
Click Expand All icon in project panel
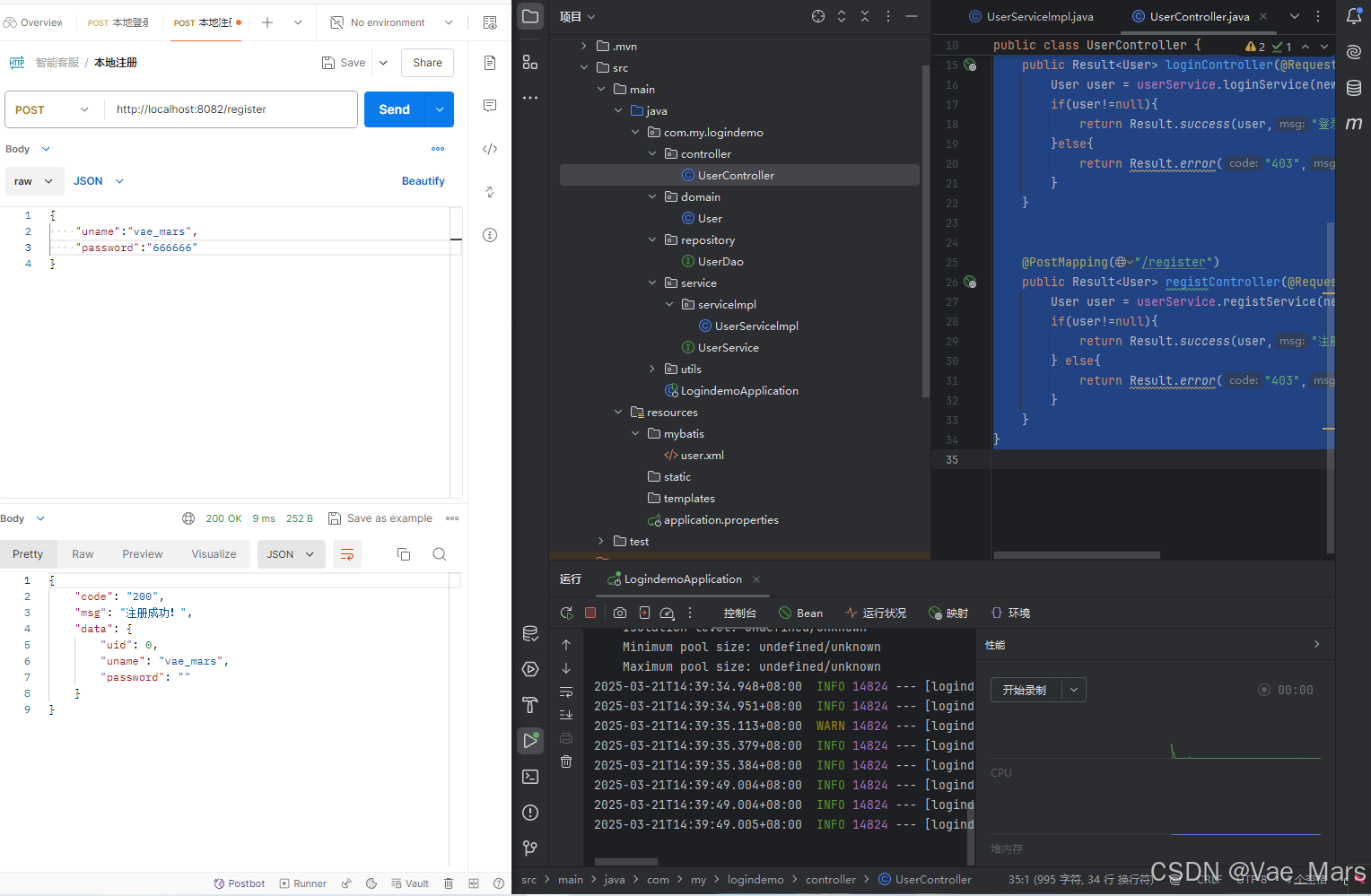pos(842,16)
